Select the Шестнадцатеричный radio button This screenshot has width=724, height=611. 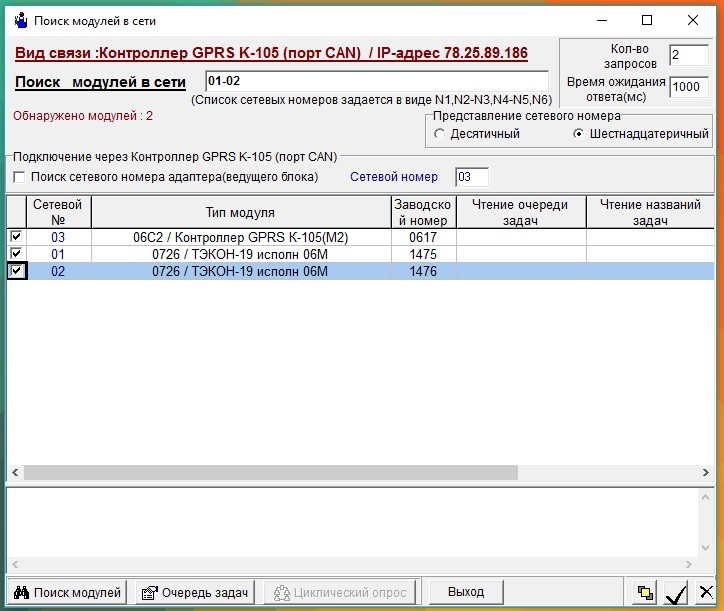[578, 134]
